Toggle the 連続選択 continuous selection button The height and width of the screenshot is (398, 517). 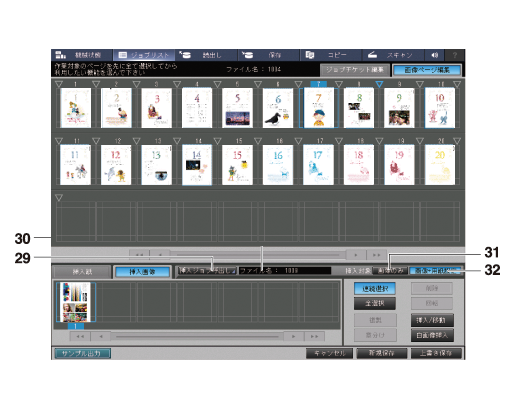tap(375, 289)
